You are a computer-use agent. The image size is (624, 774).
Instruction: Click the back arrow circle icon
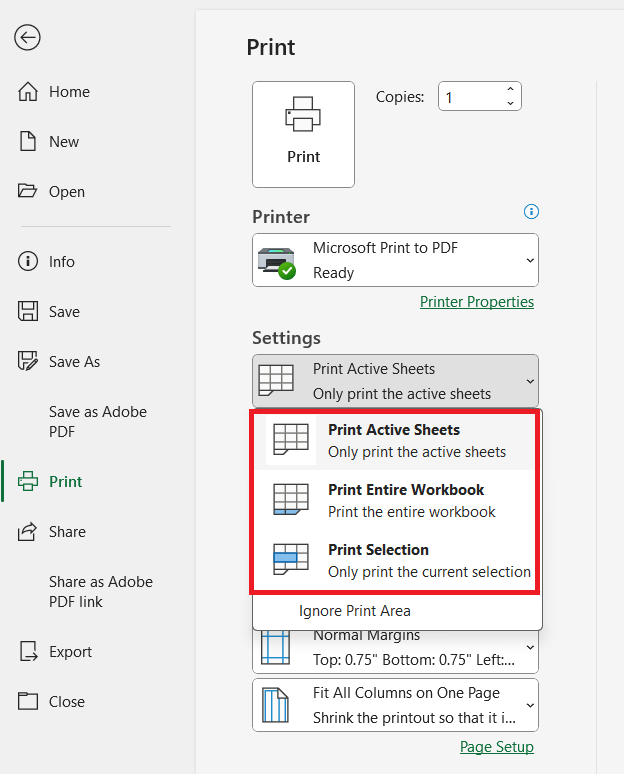coord(27,38)
